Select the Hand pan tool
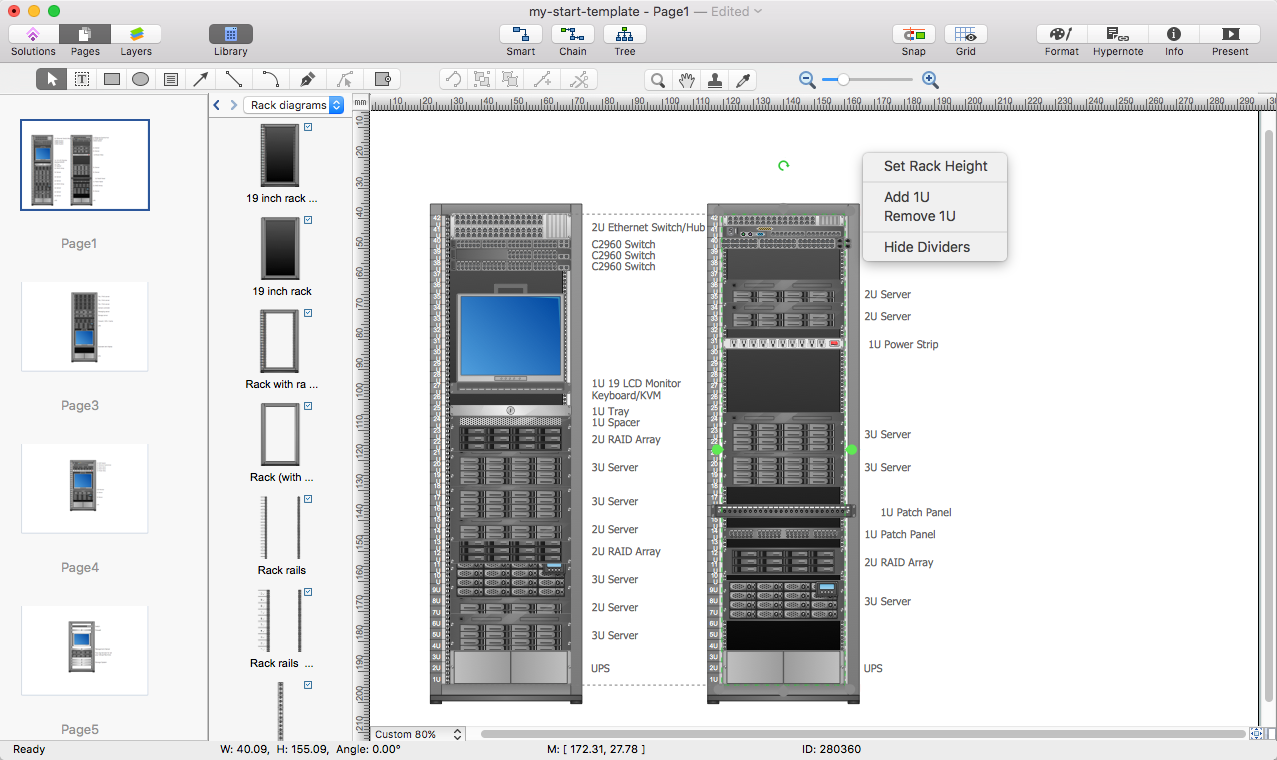 coord(686,79)
